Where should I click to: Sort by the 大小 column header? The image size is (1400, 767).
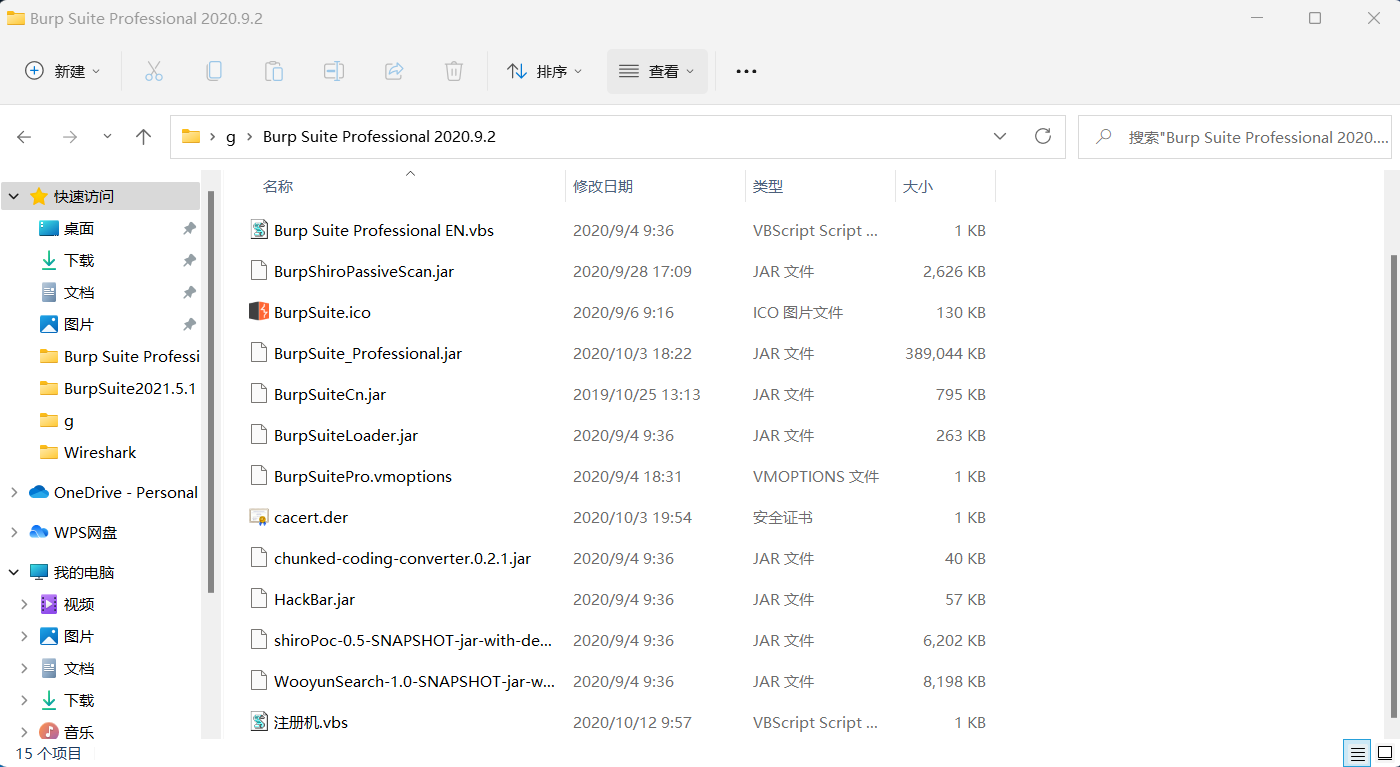tap(918, 186)
